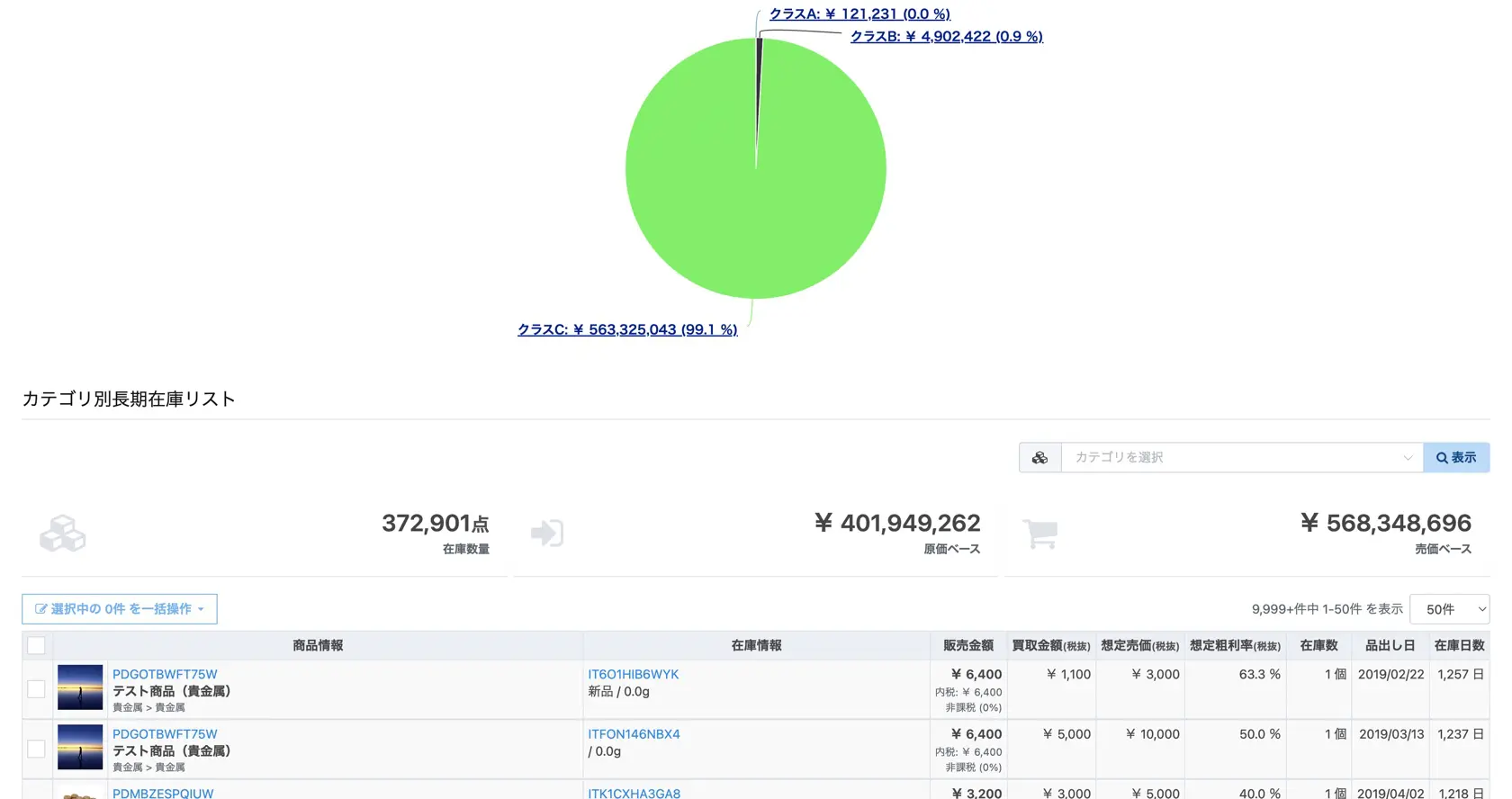1512x799 pixels.
Task: Check the second row product checkbox
Action: click(36, 749)
